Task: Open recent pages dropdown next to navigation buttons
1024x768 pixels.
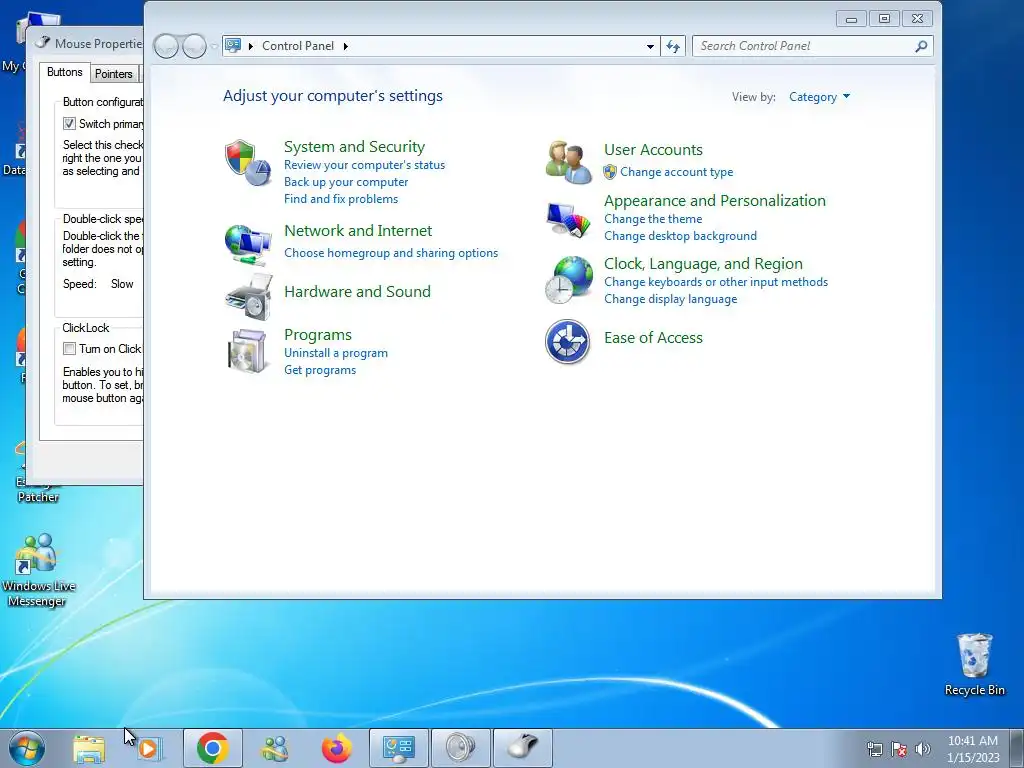Action: 214,46
